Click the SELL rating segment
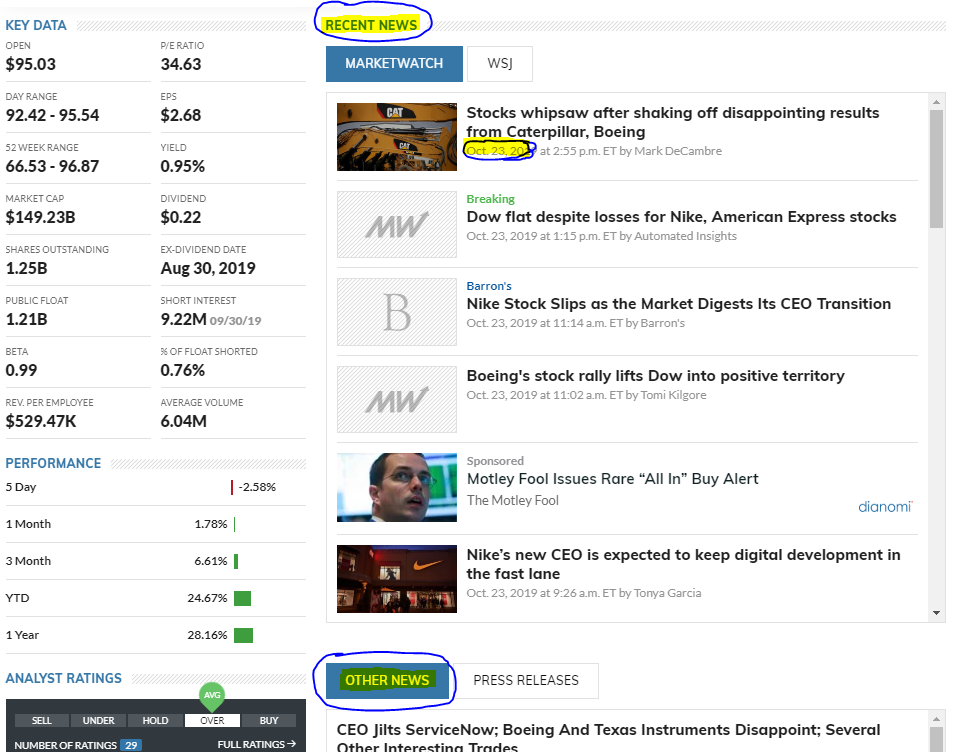953x752 pixels. point(41,720)
